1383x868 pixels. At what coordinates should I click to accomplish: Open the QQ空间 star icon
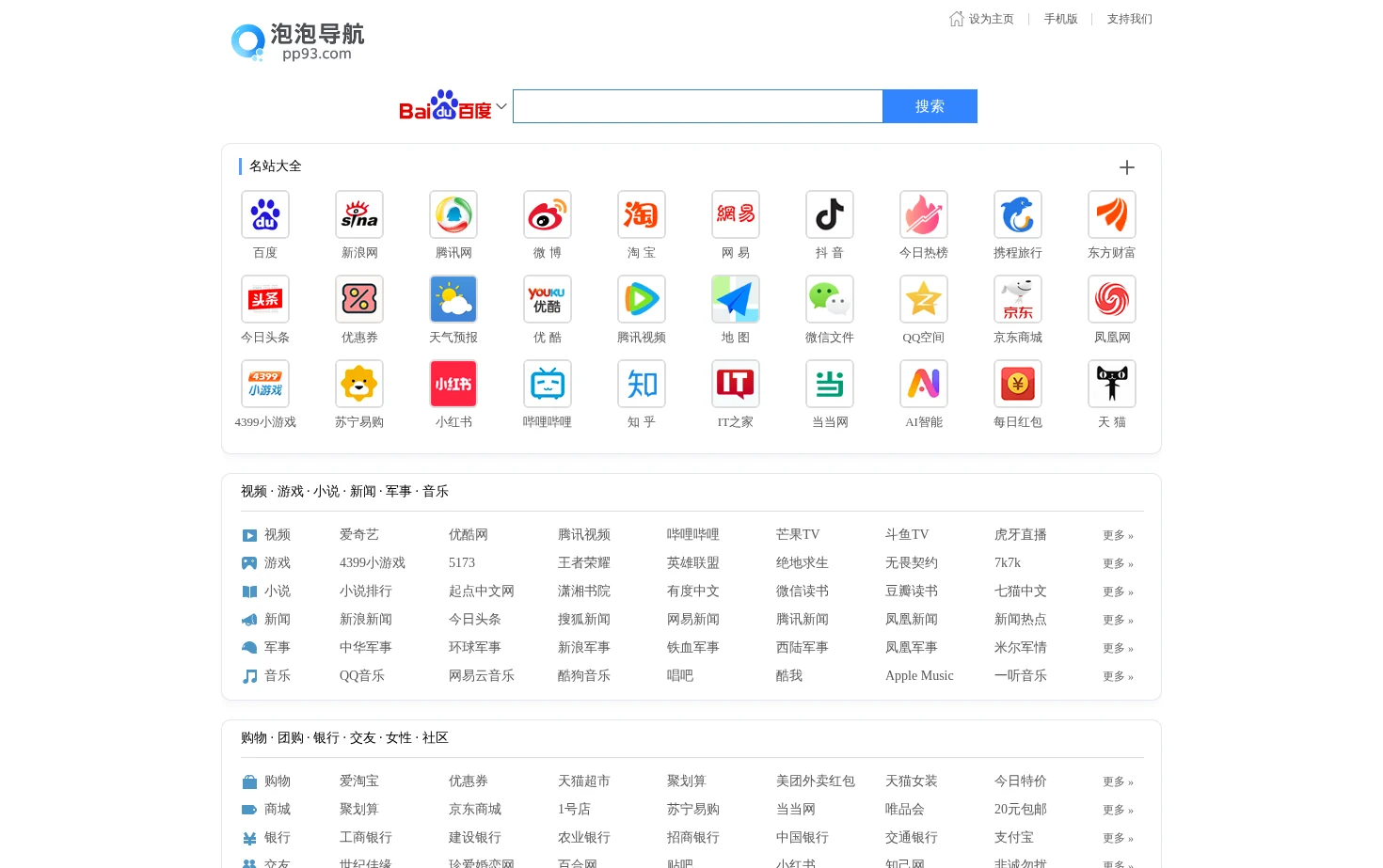(924, 299)
